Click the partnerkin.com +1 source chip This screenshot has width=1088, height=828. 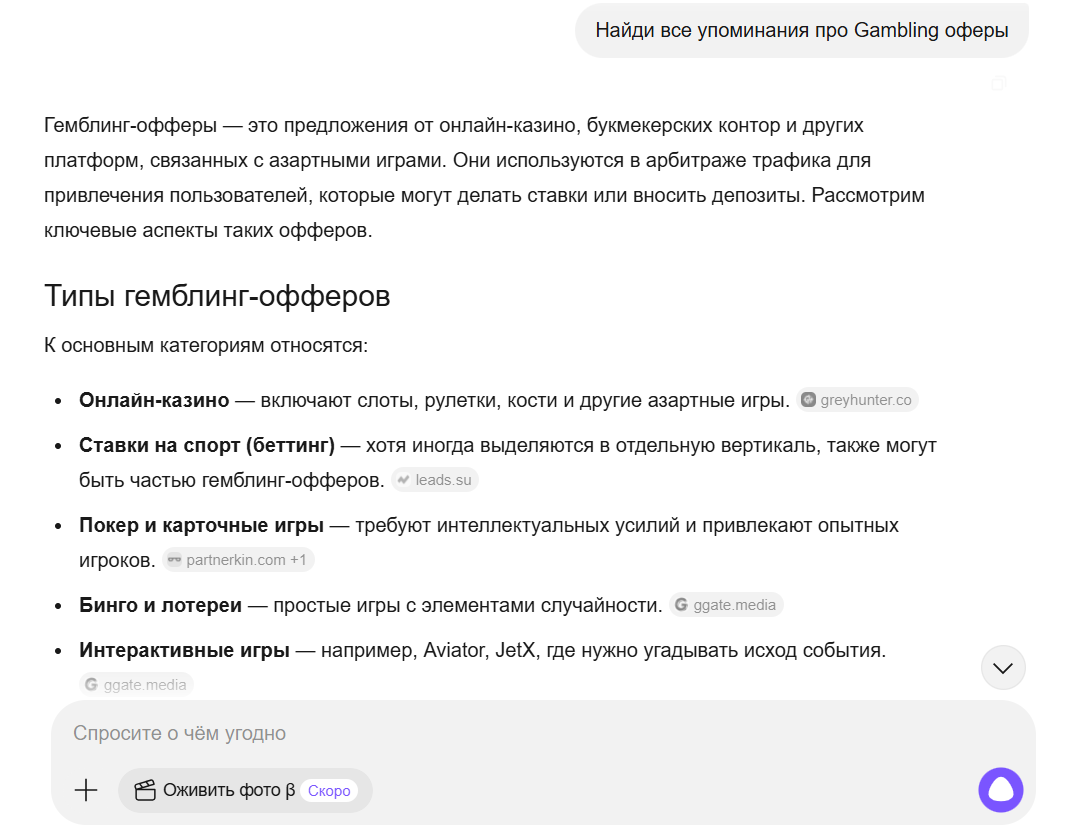click(238, 559)
